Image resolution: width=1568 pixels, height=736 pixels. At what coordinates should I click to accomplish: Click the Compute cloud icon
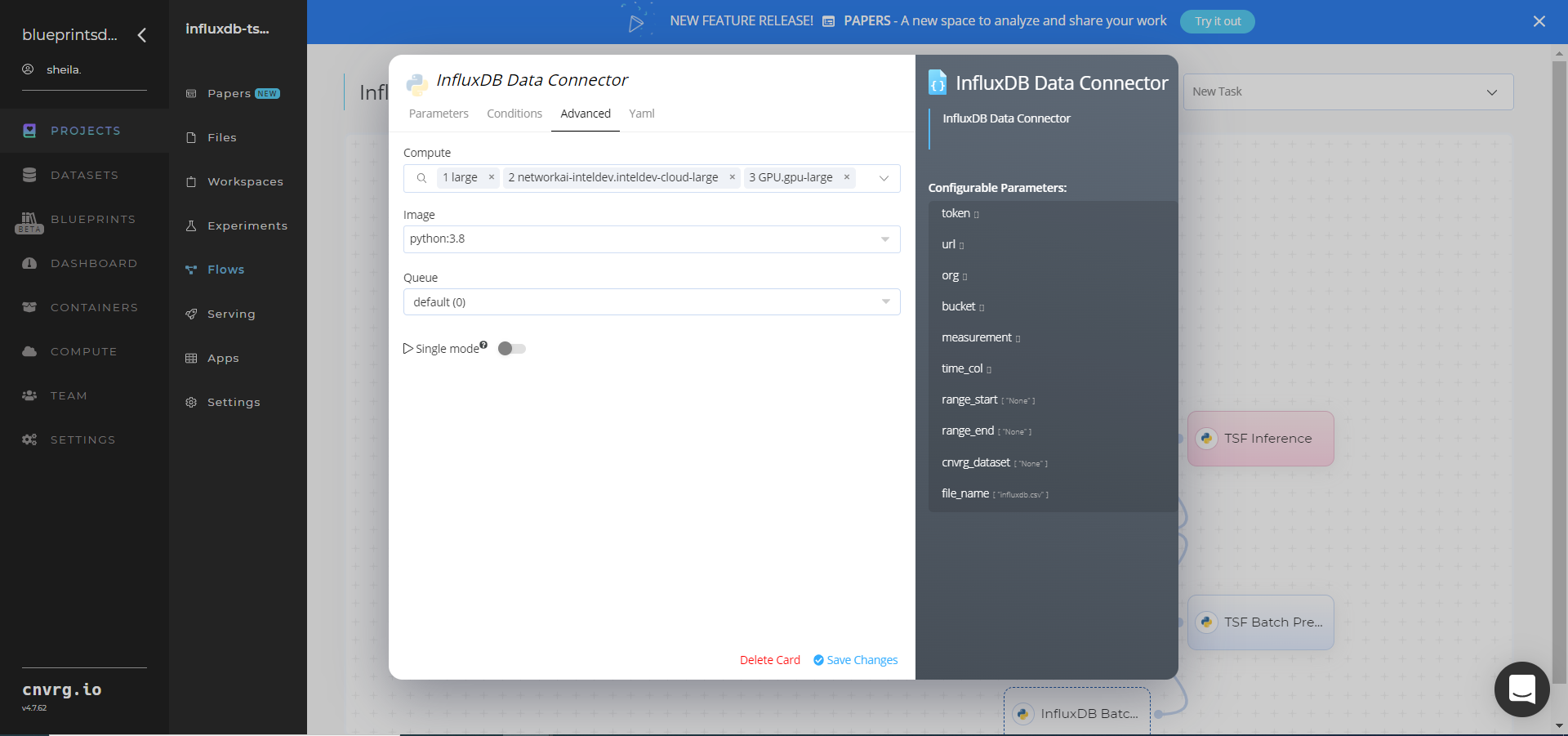29,351
